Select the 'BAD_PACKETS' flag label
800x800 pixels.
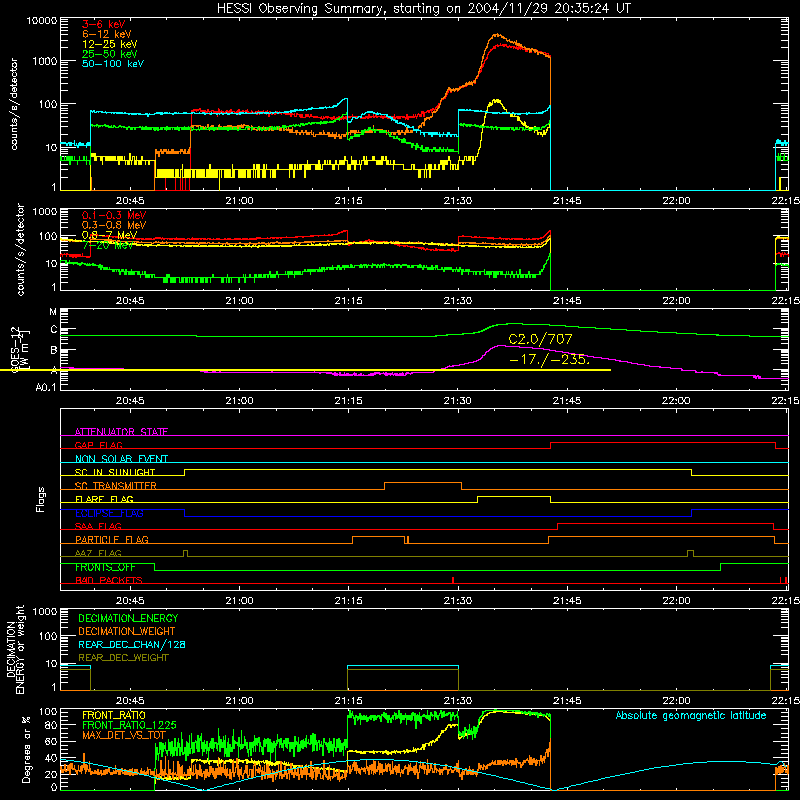[109, 580]
